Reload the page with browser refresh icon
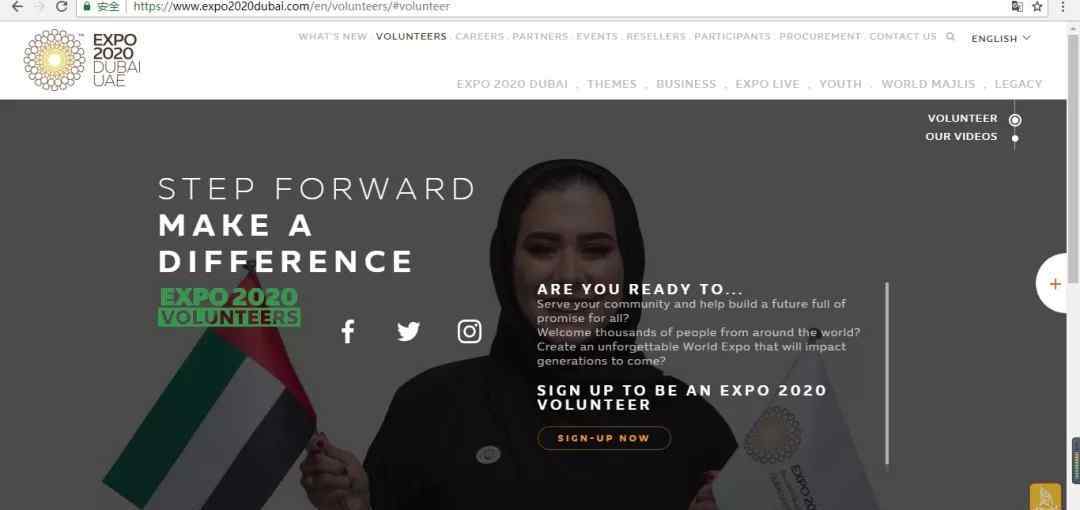Viewport: 1080px width, 510px height. [x=61, y=7]
